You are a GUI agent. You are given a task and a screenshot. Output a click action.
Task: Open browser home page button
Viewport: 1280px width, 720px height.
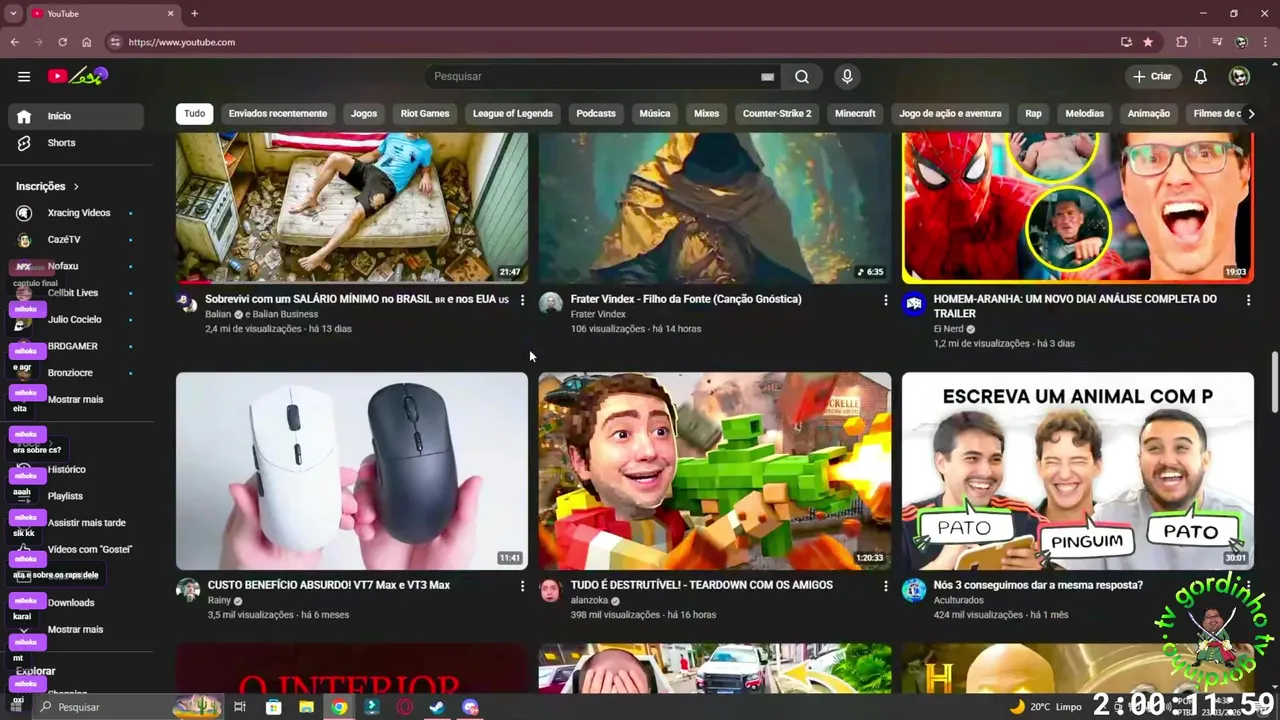coord(87,42)
